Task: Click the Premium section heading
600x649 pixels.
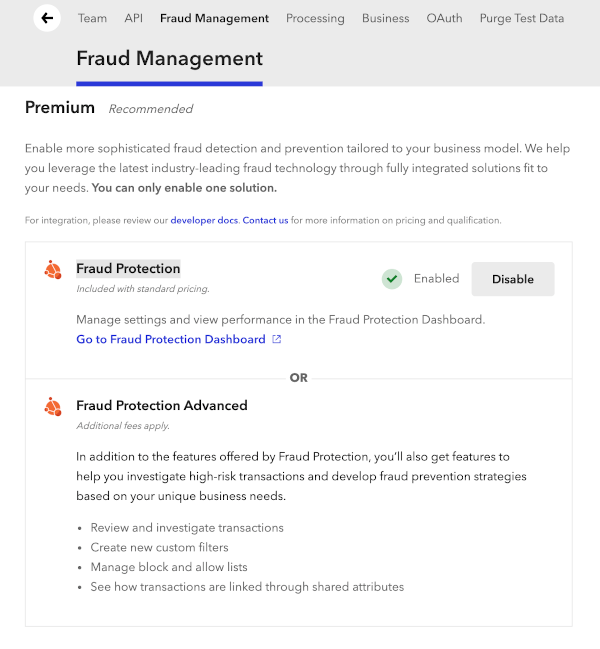Action: click(x=60, y=108)
